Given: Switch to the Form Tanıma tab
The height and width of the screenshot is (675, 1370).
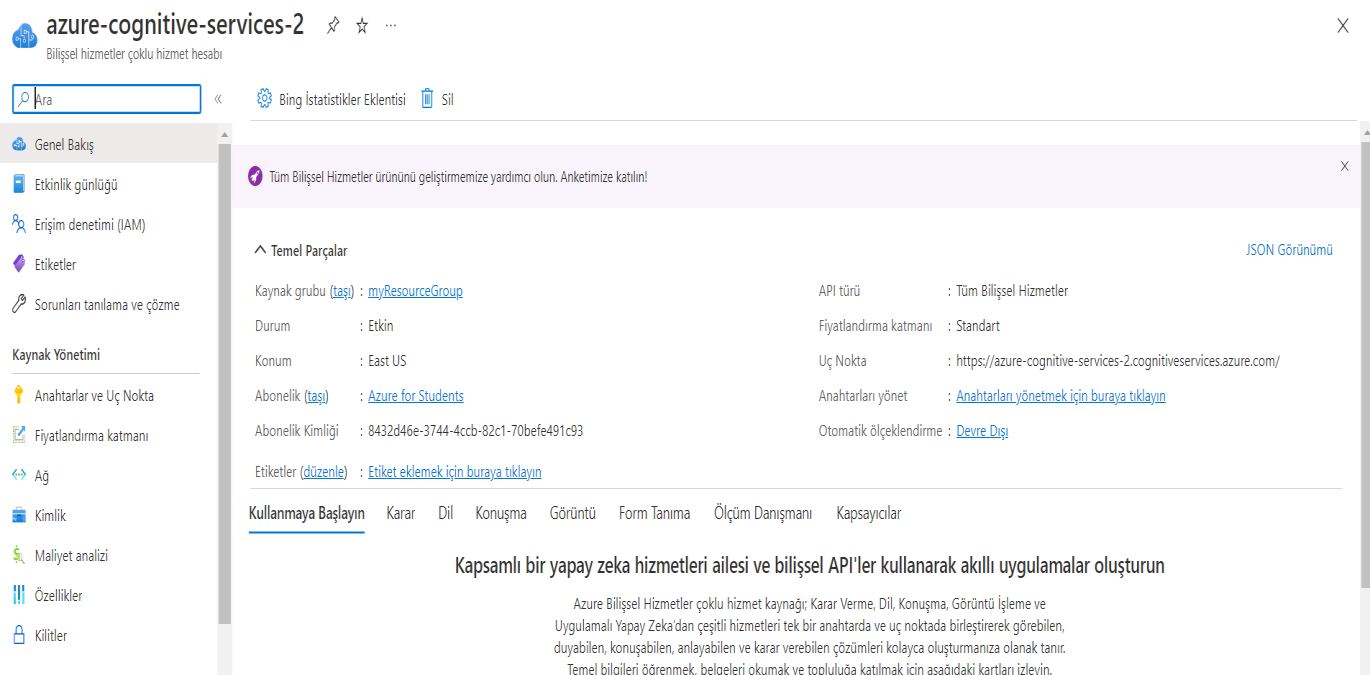Looking at the screenshot, I should [x=655, y=513].
